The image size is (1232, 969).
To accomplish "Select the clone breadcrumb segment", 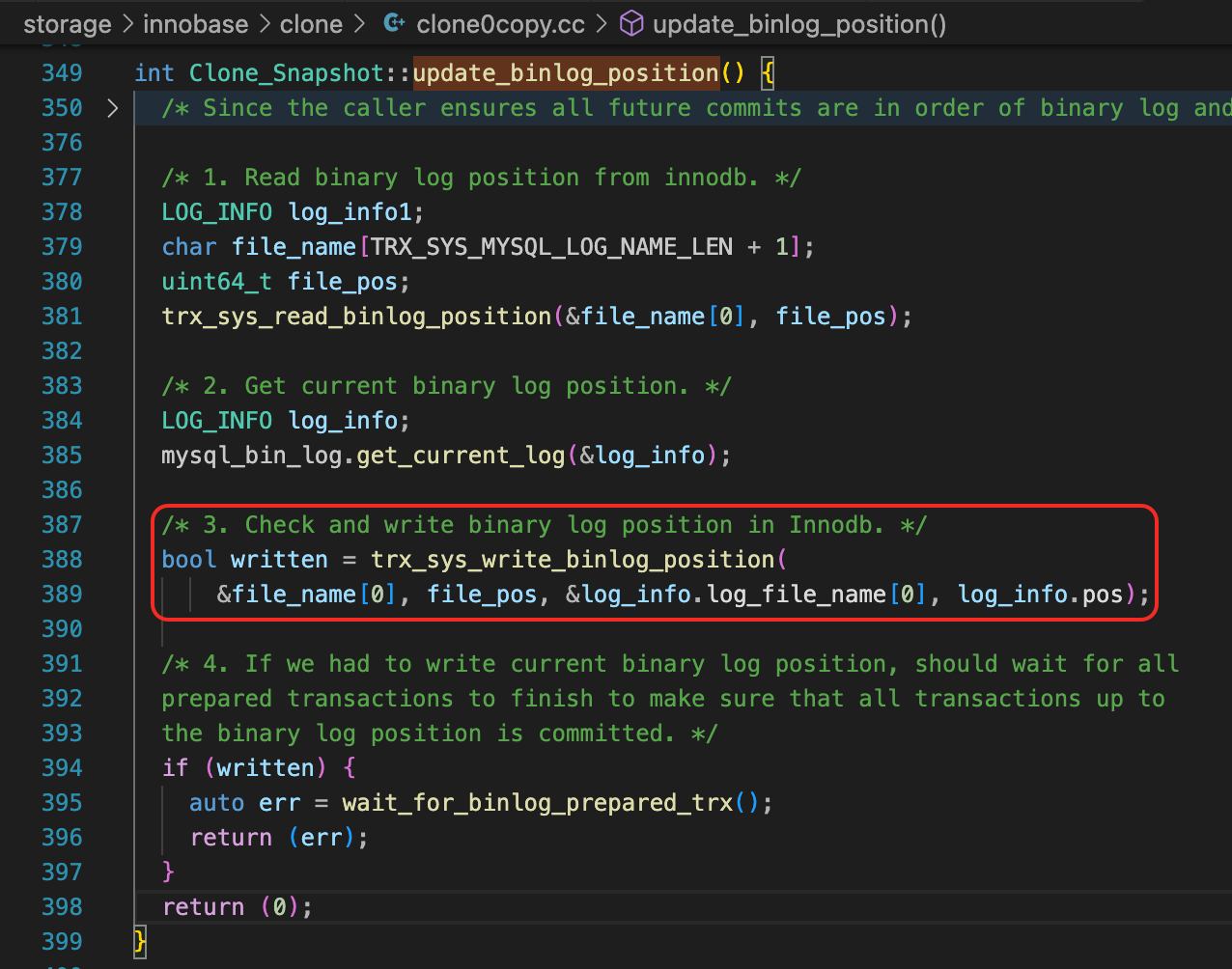I will [311, 24].
